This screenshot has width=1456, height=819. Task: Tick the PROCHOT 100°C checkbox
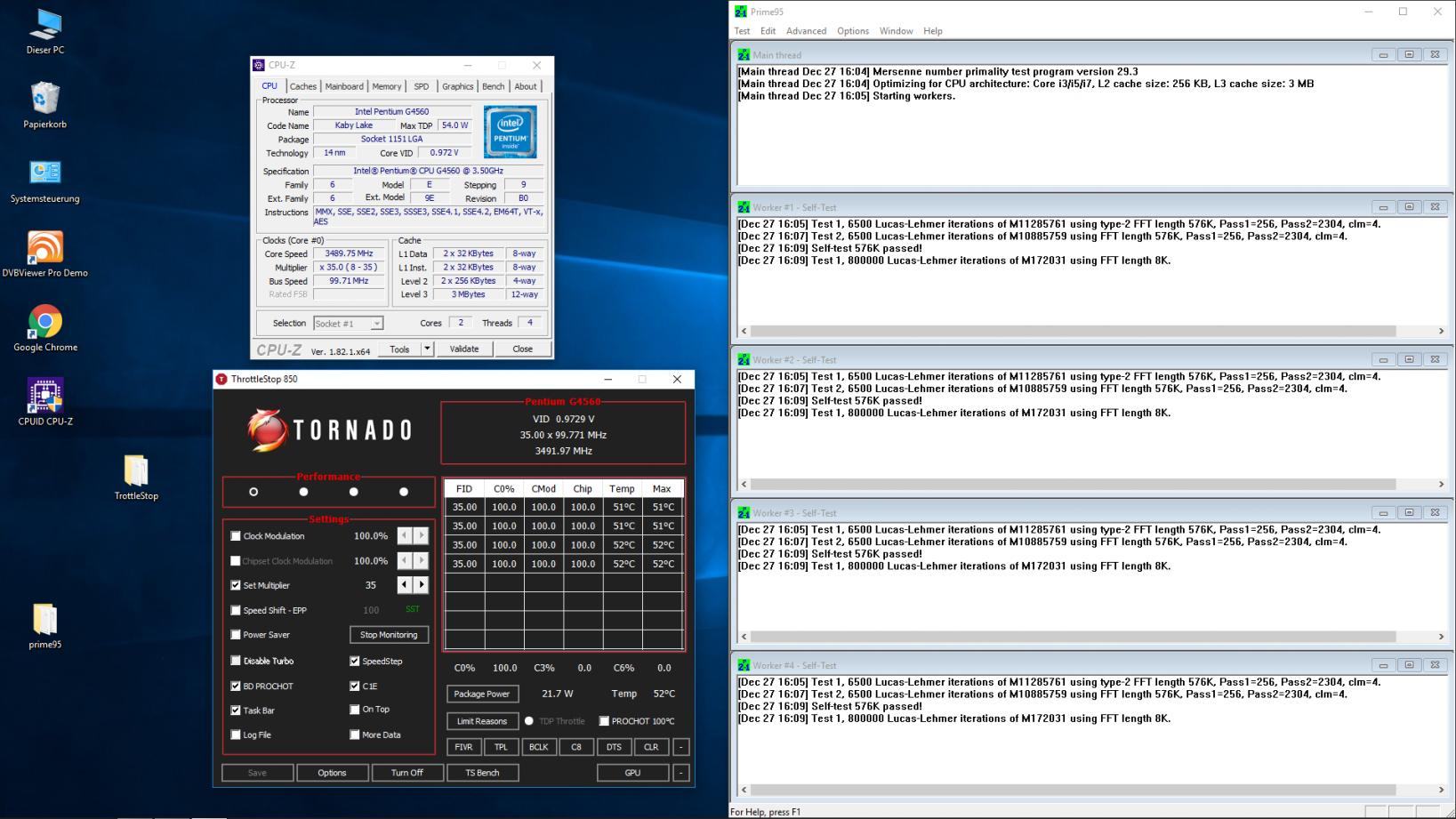(x=604, y=721)
